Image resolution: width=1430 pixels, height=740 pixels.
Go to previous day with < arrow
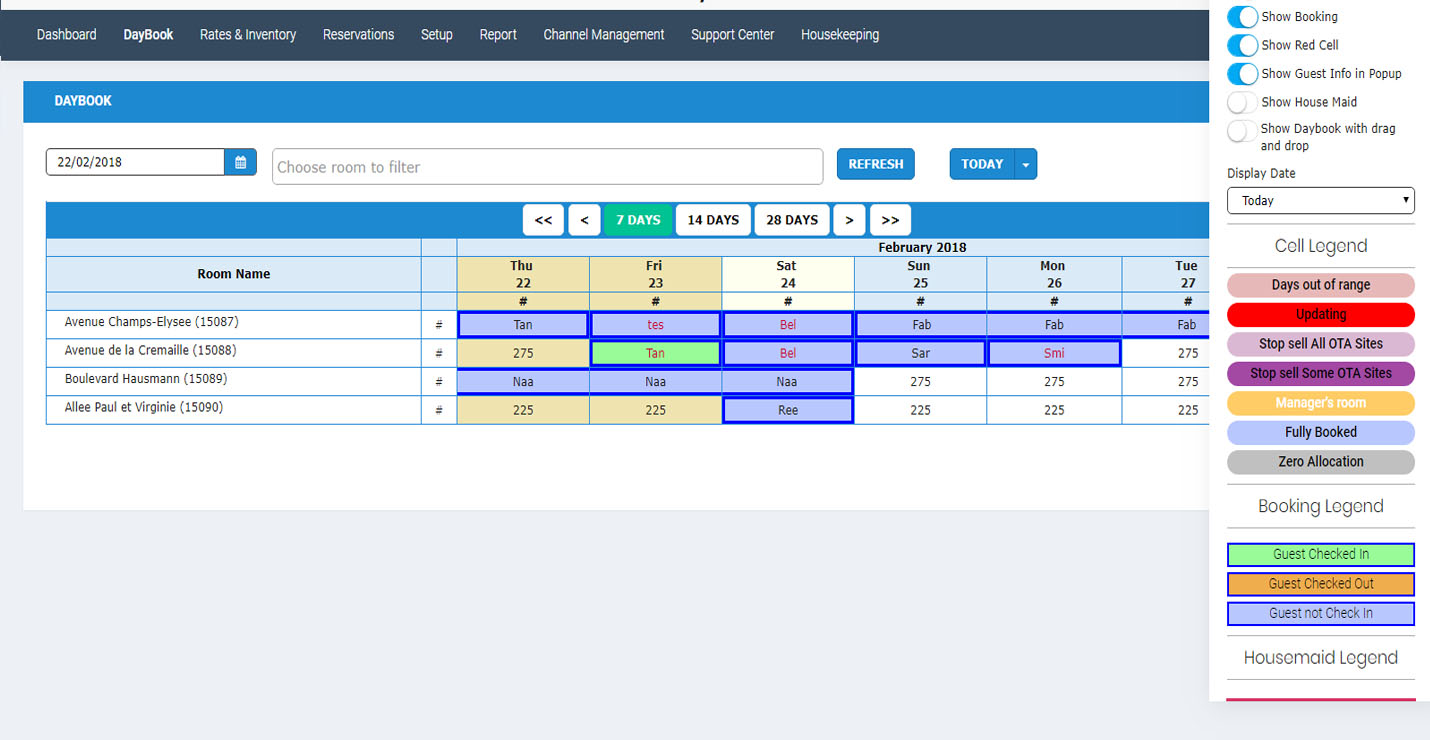point(584,220)
